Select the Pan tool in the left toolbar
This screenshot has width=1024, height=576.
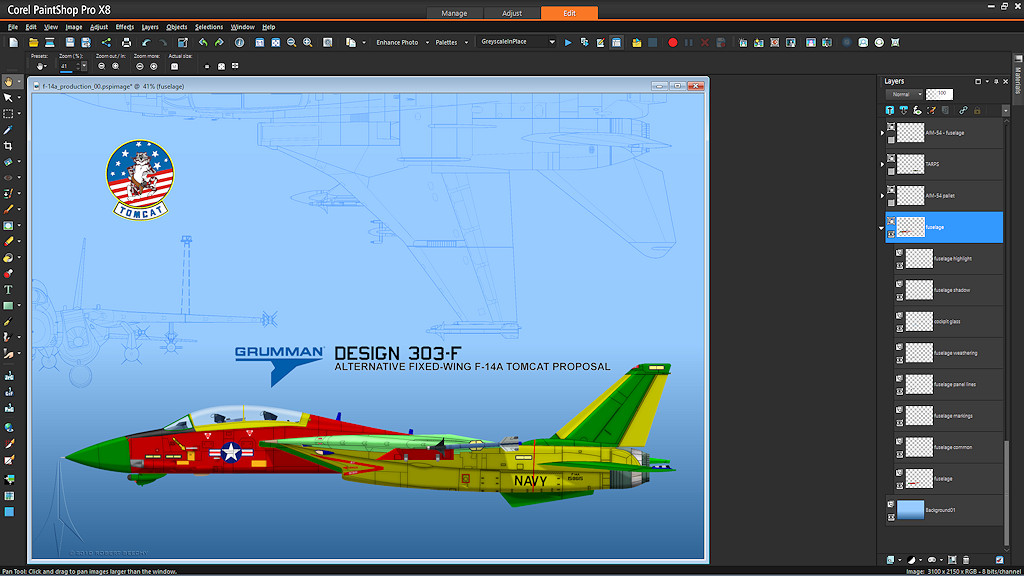[8, 82]
